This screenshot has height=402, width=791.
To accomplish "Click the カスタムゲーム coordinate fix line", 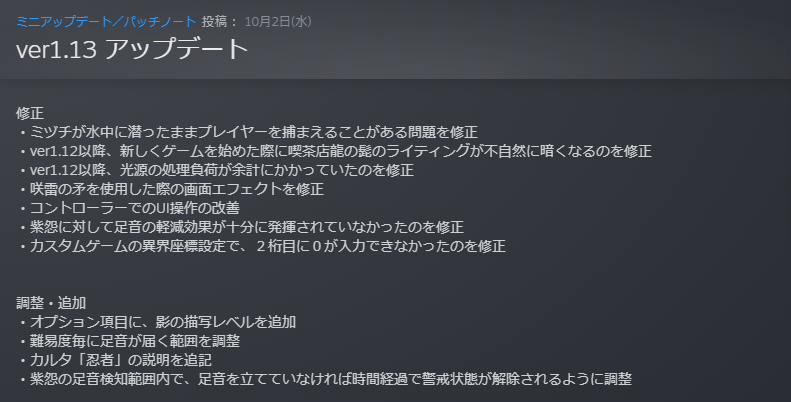I will [x=262, y=245].
